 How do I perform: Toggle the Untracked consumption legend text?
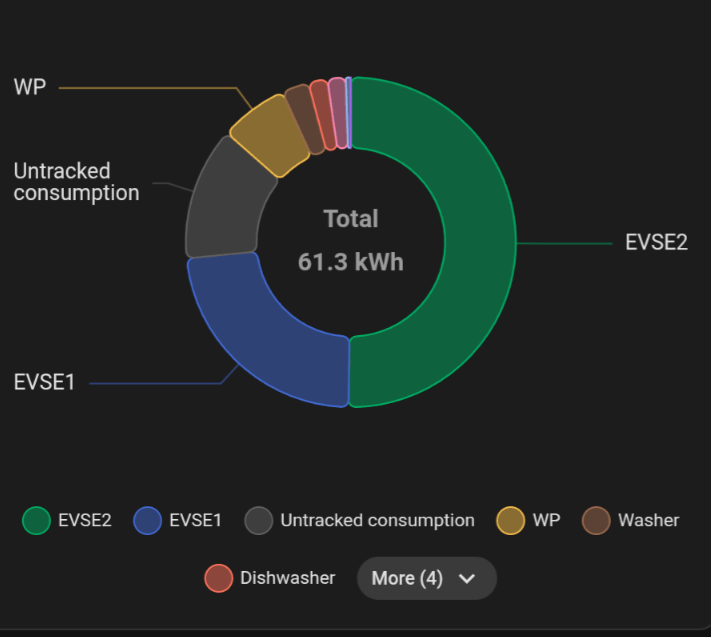point(377,520)
